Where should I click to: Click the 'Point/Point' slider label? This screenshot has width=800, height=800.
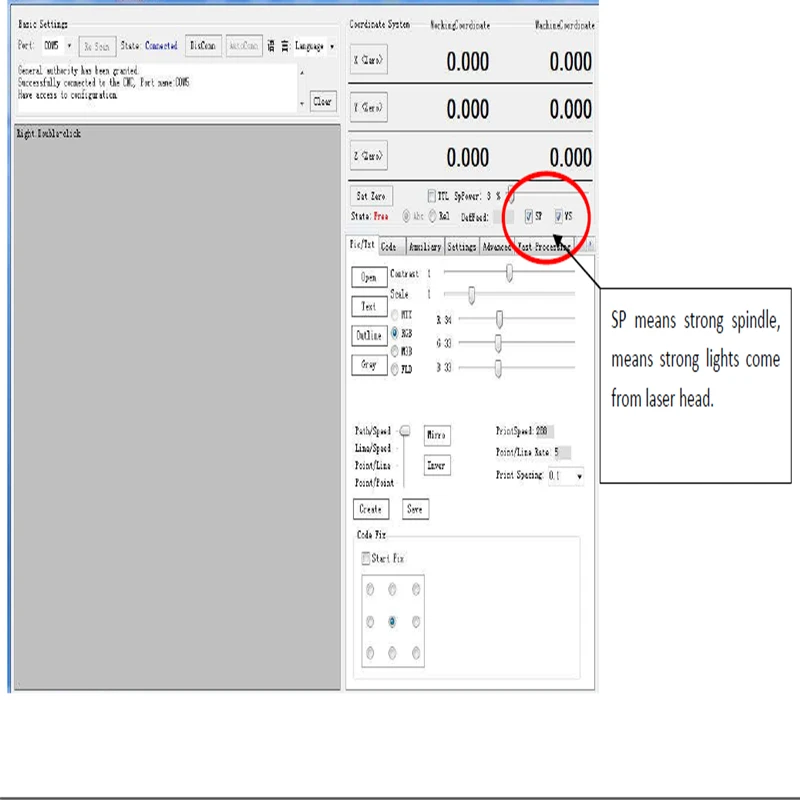point(374,483)
